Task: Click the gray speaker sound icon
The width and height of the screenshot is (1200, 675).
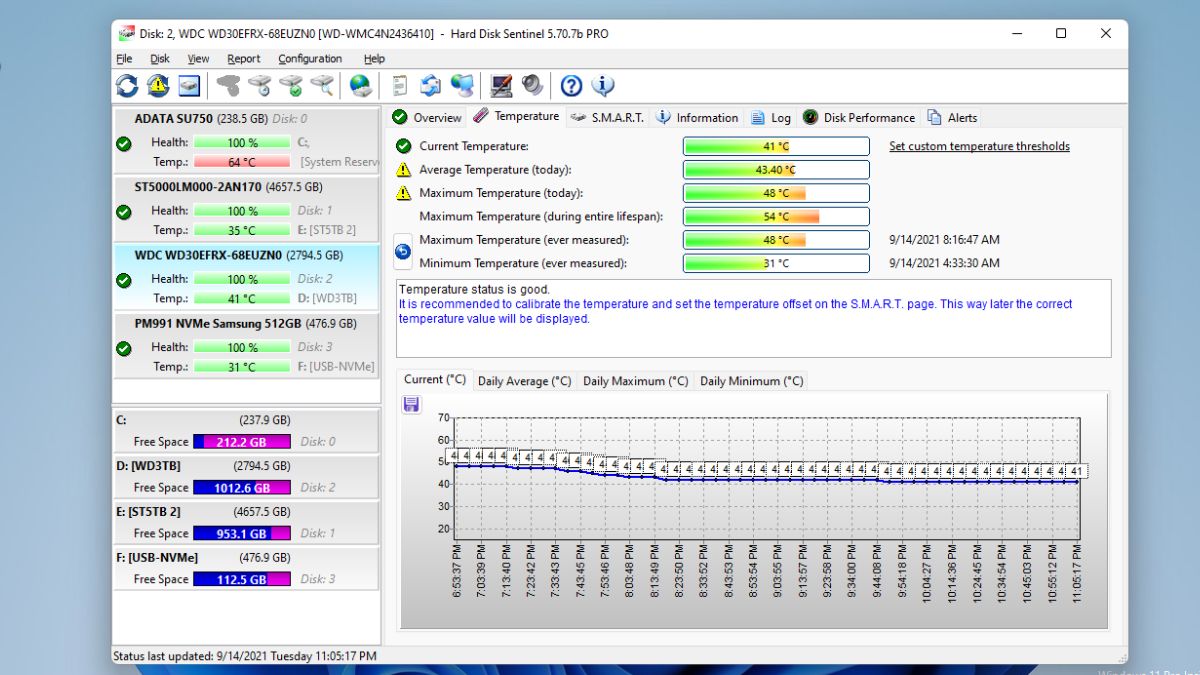Action: tap(532, 85)
